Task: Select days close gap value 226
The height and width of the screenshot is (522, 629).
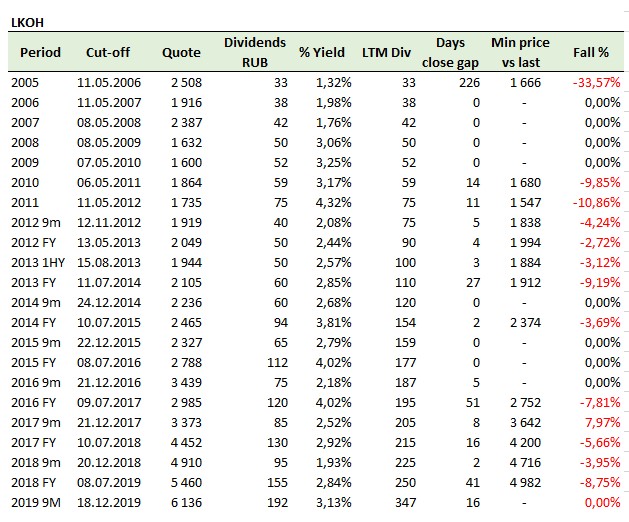Action: pos(469,83)
